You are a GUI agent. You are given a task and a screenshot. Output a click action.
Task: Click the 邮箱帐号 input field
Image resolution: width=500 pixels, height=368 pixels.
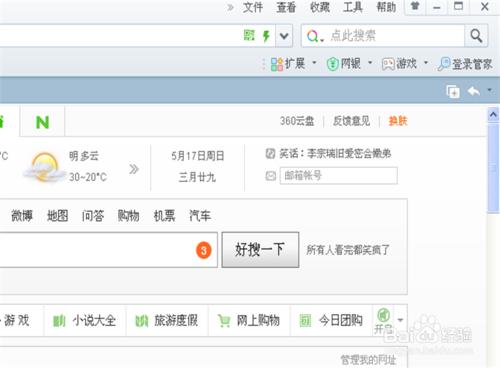[x=339, y=176]
